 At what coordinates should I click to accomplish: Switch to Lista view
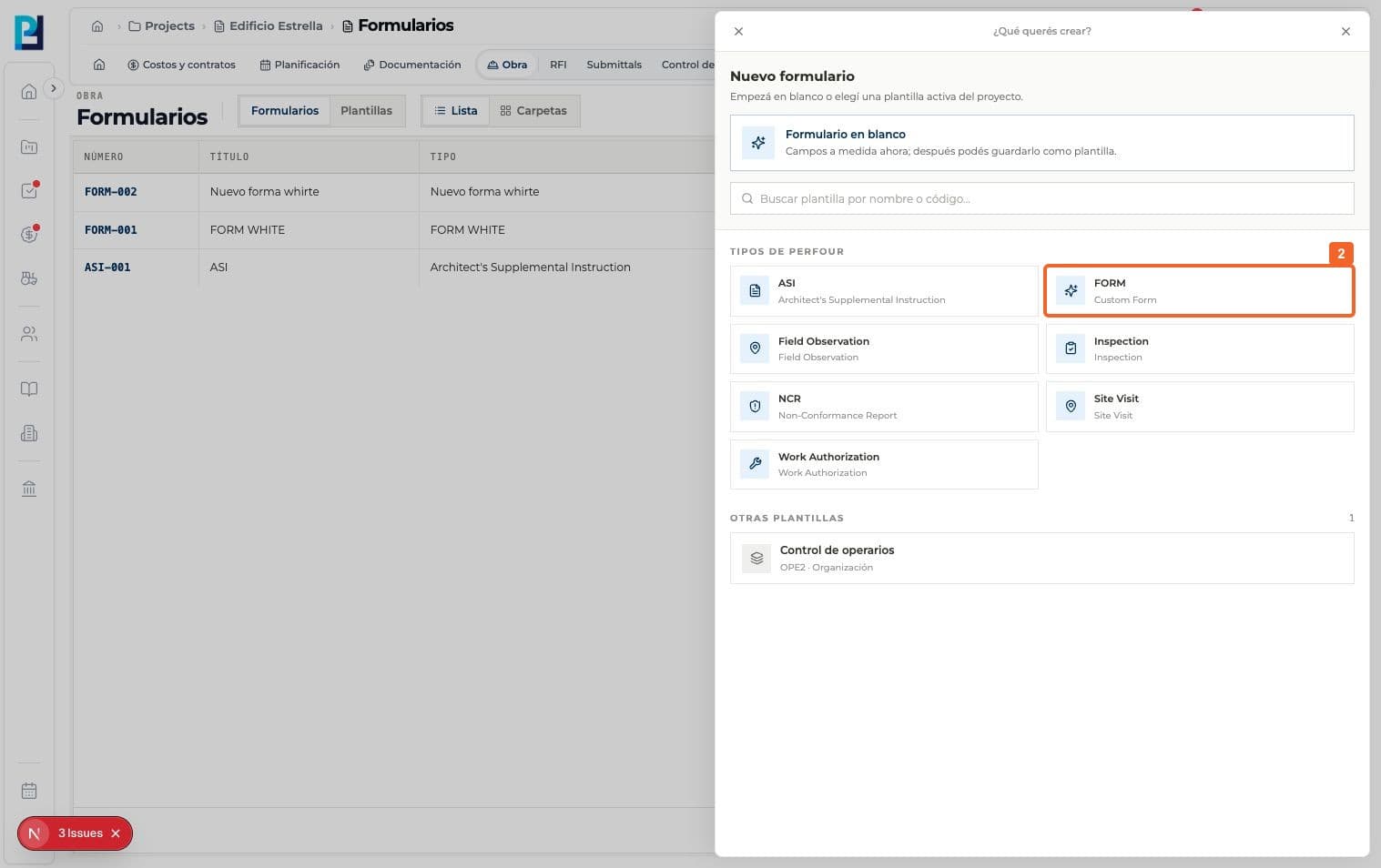(x=456, y=111)
